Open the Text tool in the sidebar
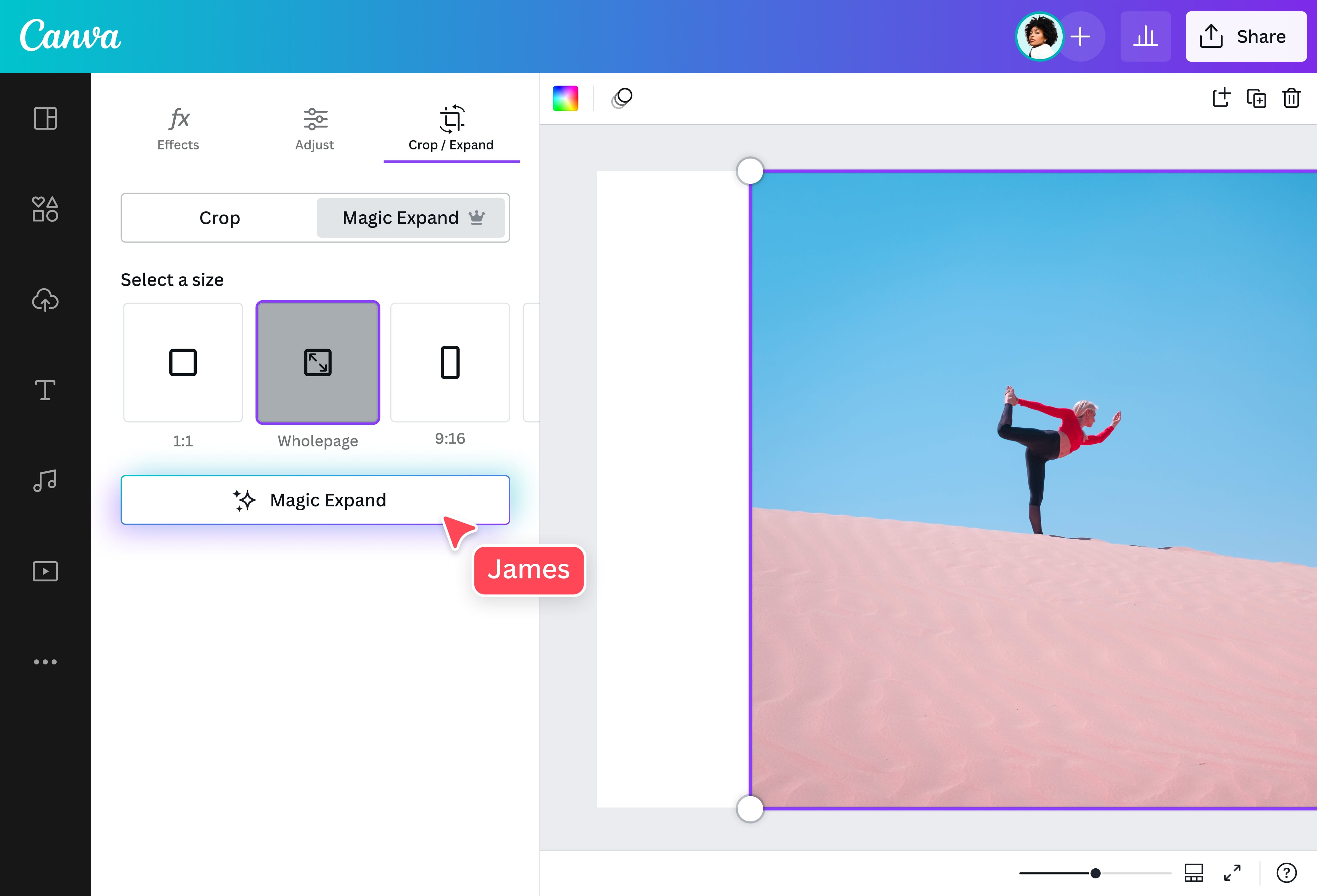 45,390
